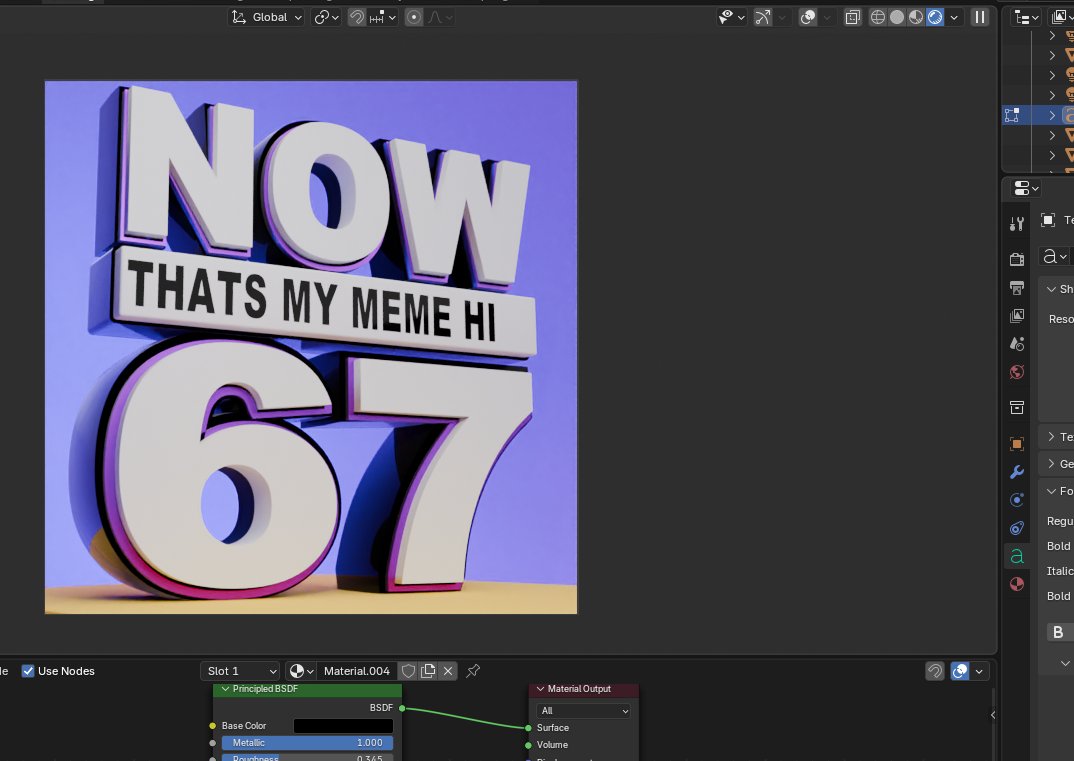Open the text data-block browse dropdown
This screenshot has width=1074, height=761.
(x=1056, y=256)
